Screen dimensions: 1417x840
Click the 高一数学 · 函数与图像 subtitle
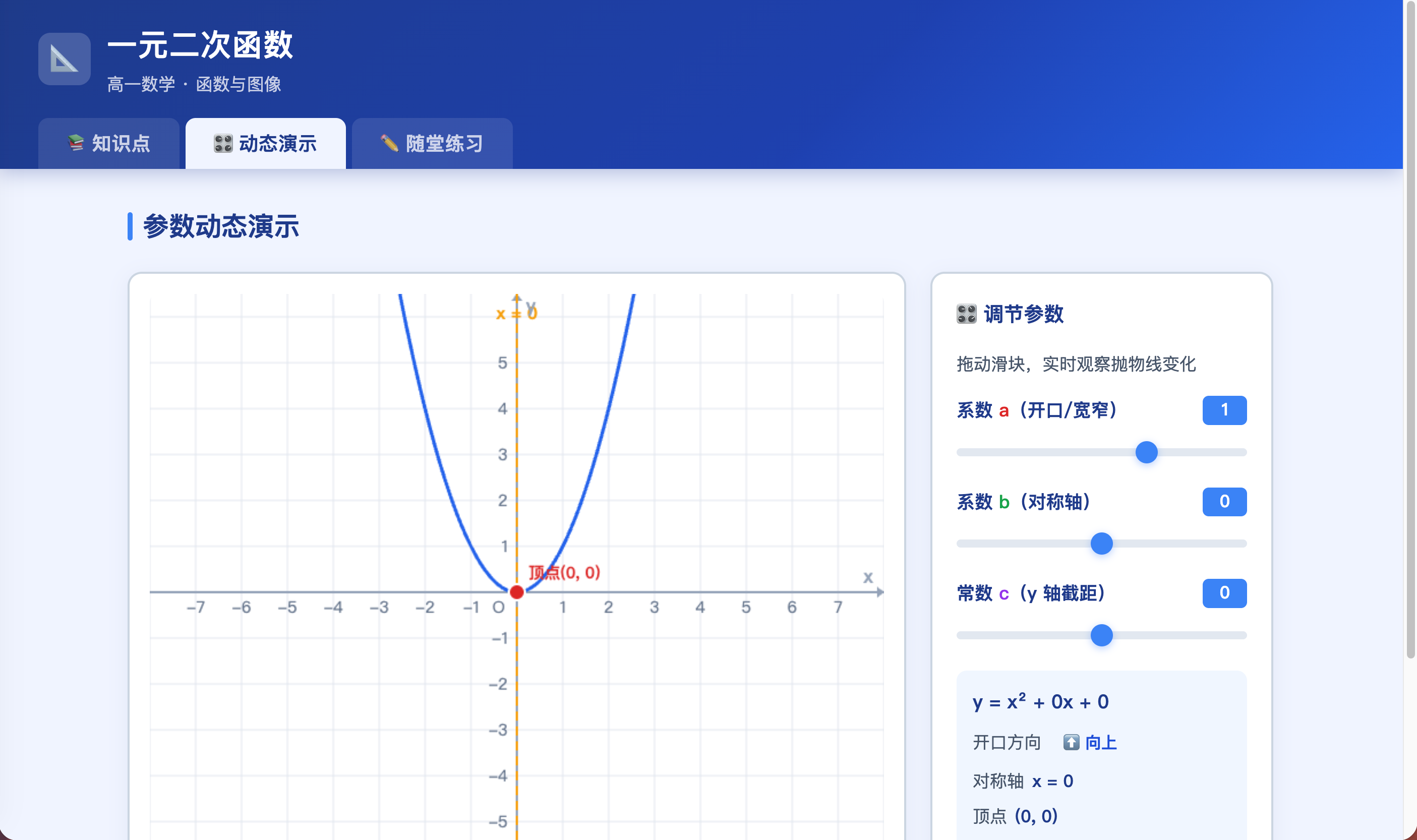point(194,84)
